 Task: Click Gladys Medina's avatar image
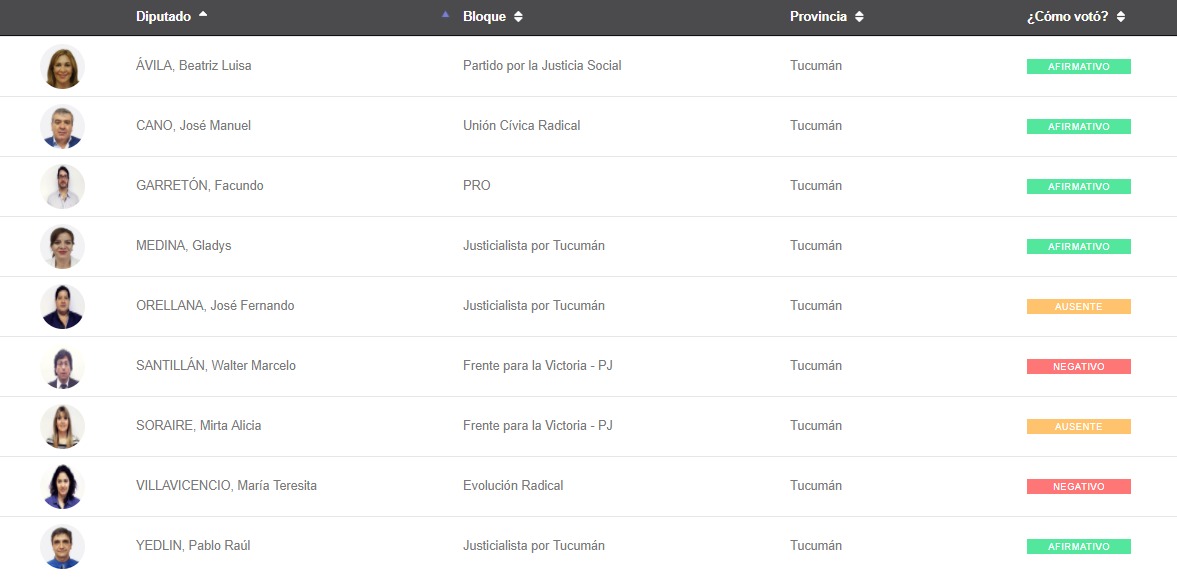(62, 246)
